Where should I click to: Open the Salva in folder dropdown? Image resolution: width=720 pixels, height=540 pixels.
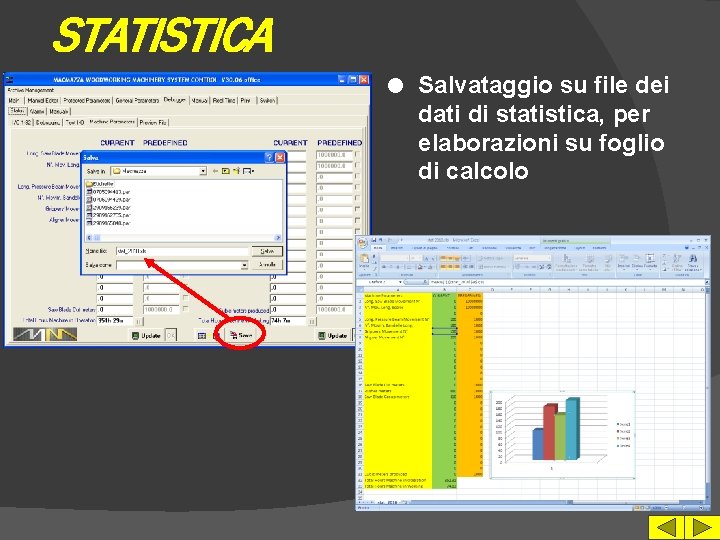[x=203, y=171]
